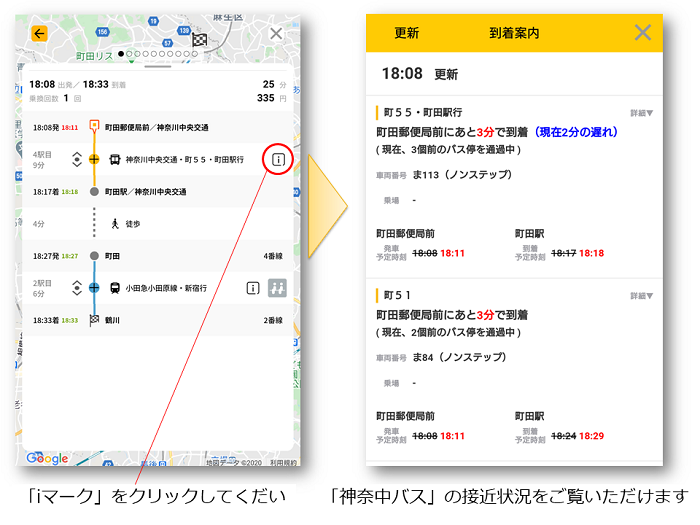700x525 pixels.
Task: Click the blue delay notice 現在2分の遅れ
Action: (x=576, y=132)
